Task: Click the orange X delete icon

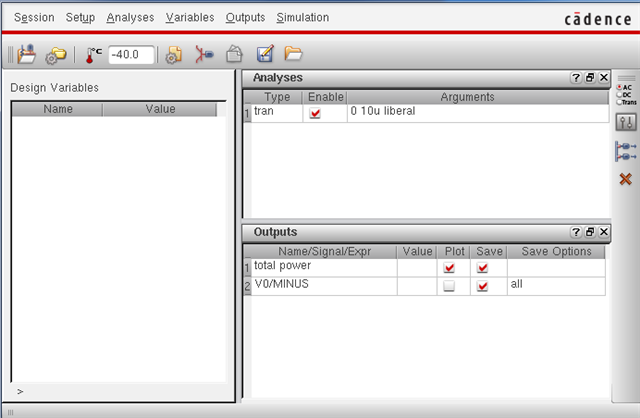Action: click(626, 179)
